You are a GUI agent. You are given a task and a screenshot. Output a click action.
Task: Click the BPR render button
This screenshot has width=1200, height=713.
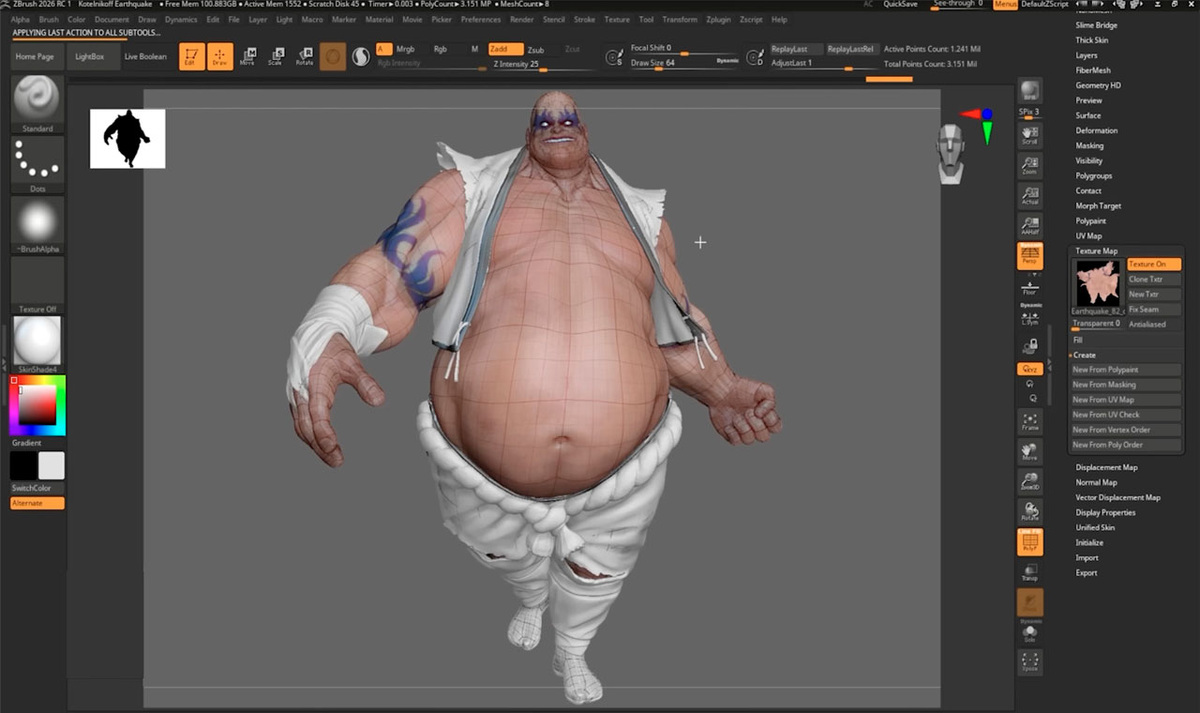click(1030, 92)
